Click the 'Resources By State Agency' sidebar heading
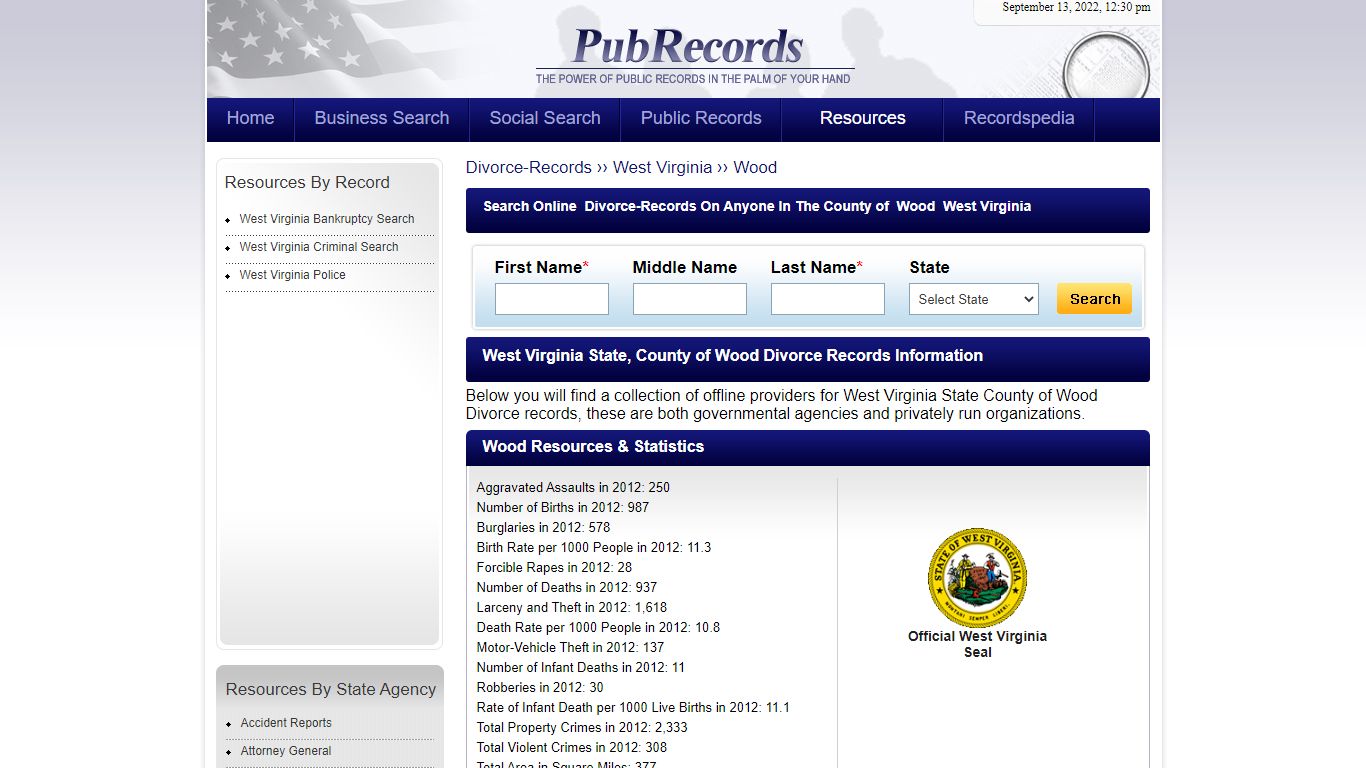Image resolution: width=1366 pixels, height=768 pixels. 331,689
